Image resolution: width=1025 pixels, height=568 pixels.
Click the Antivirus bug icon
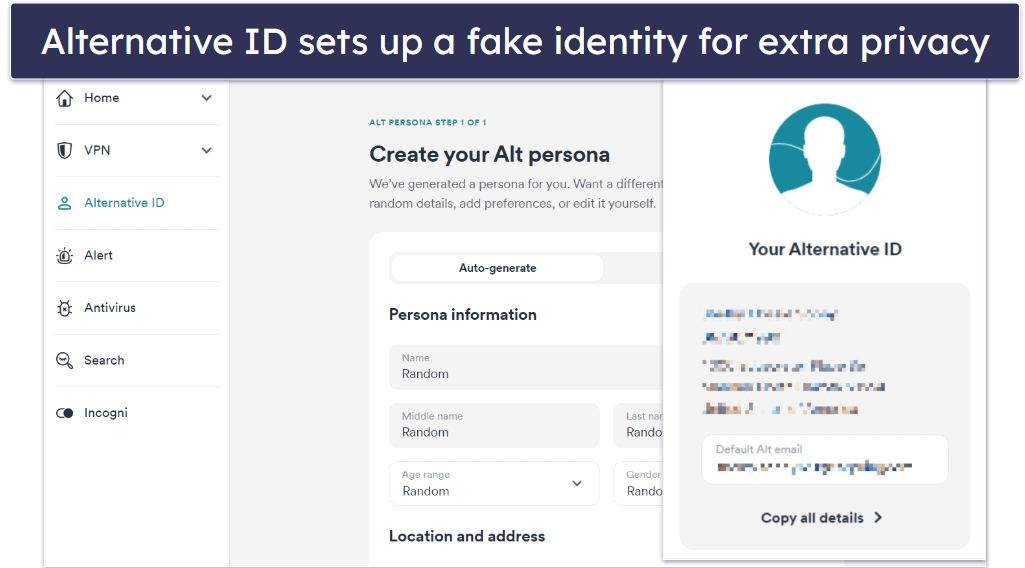pos(65,308)
